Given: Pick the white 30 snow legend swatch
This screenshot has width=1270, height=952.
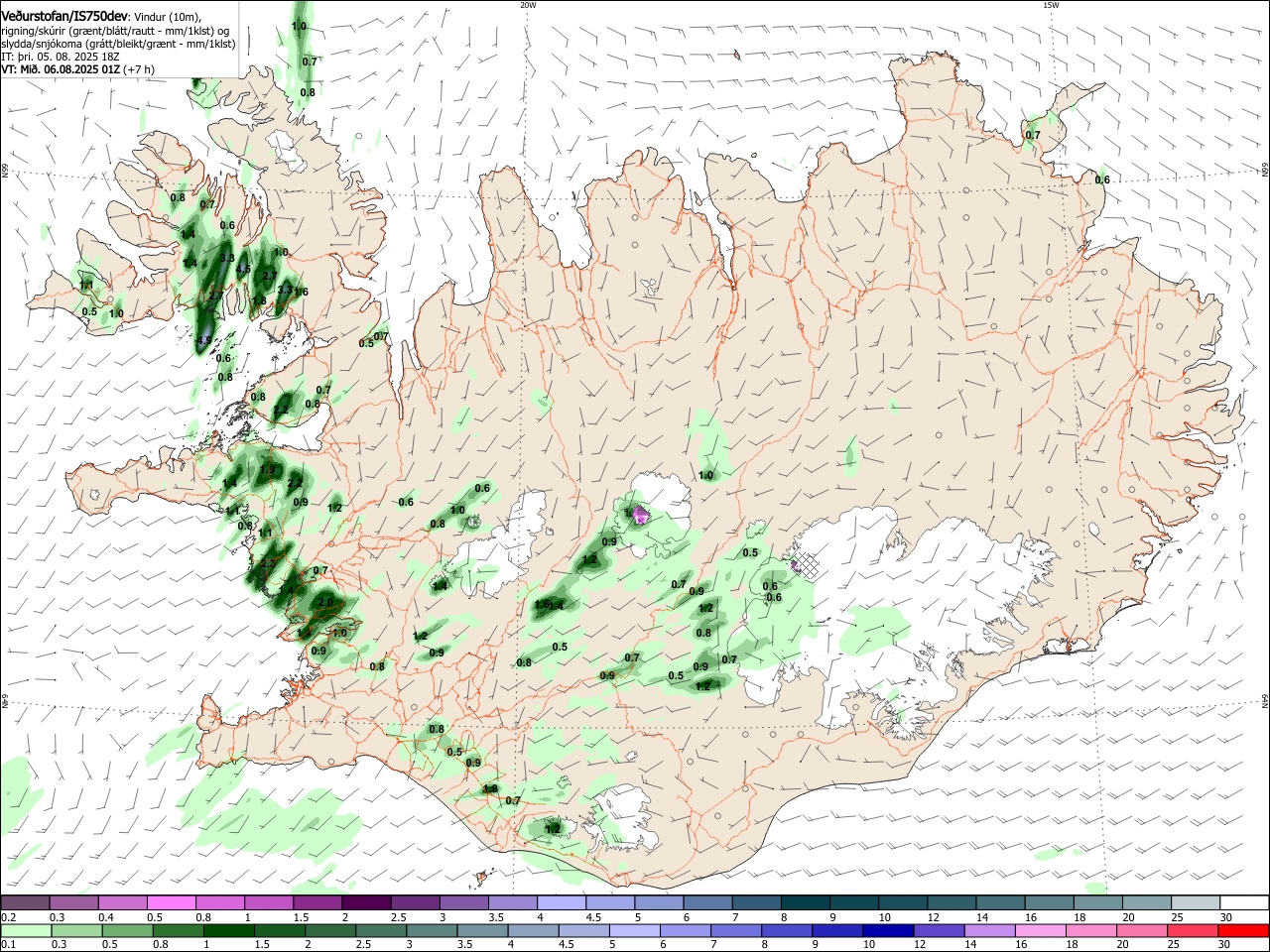Looking at the screenshot, I should pos(1244,903).
